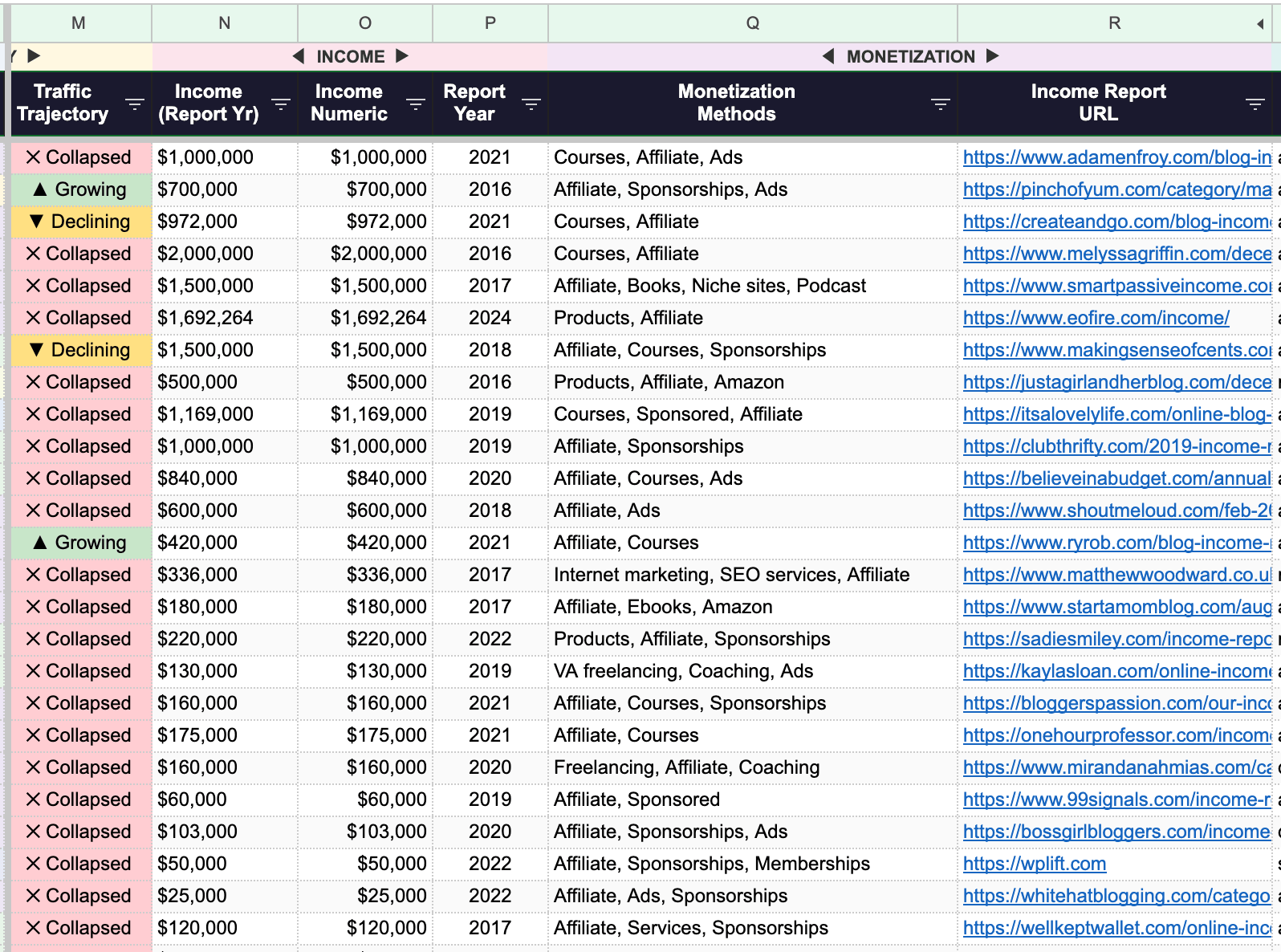Viewport: 1281px width, 952px height.
Task: Open the Income (Report Yr) filter icon
Action: [281, 104]
